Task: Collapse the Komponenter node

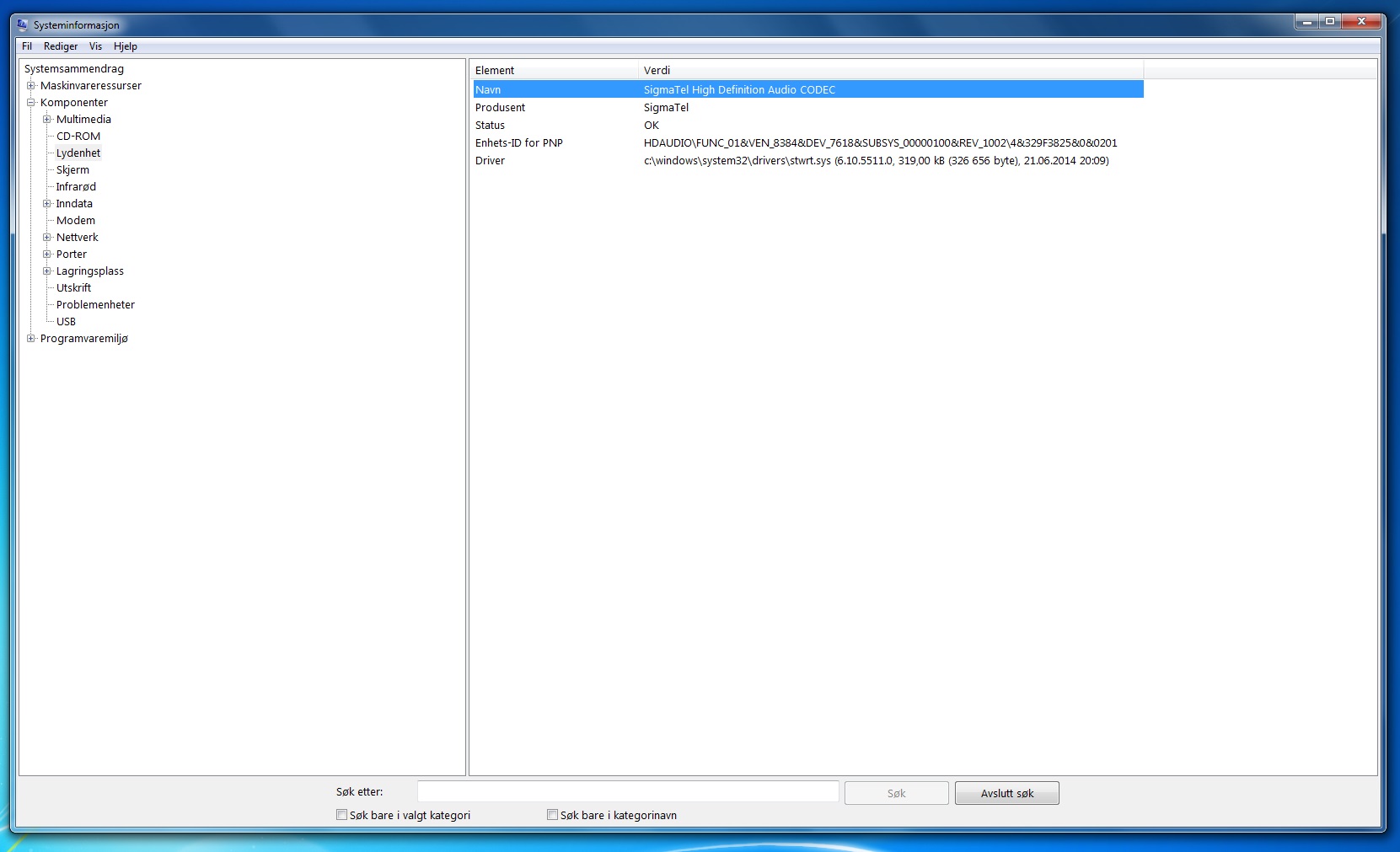Action: tap(31, 103)
